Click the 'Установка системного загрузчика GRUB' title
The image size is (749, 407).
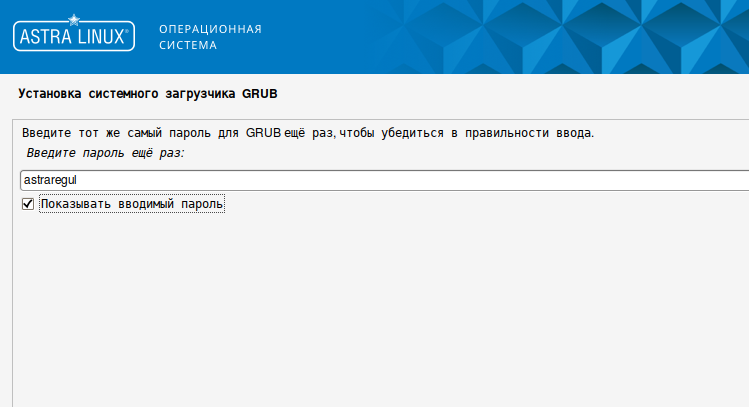(x=148, y=93)
